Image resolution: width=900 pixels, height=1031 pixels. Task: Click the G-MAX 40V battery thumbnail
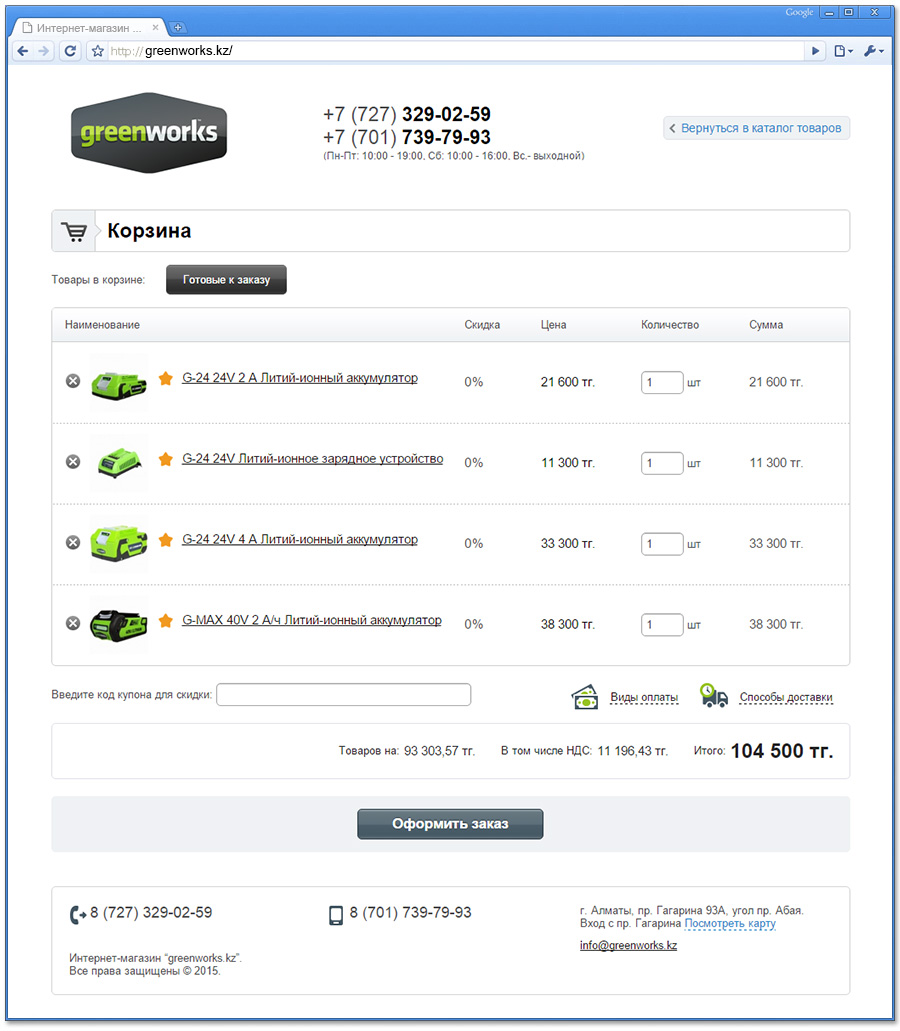pos(118,625)
